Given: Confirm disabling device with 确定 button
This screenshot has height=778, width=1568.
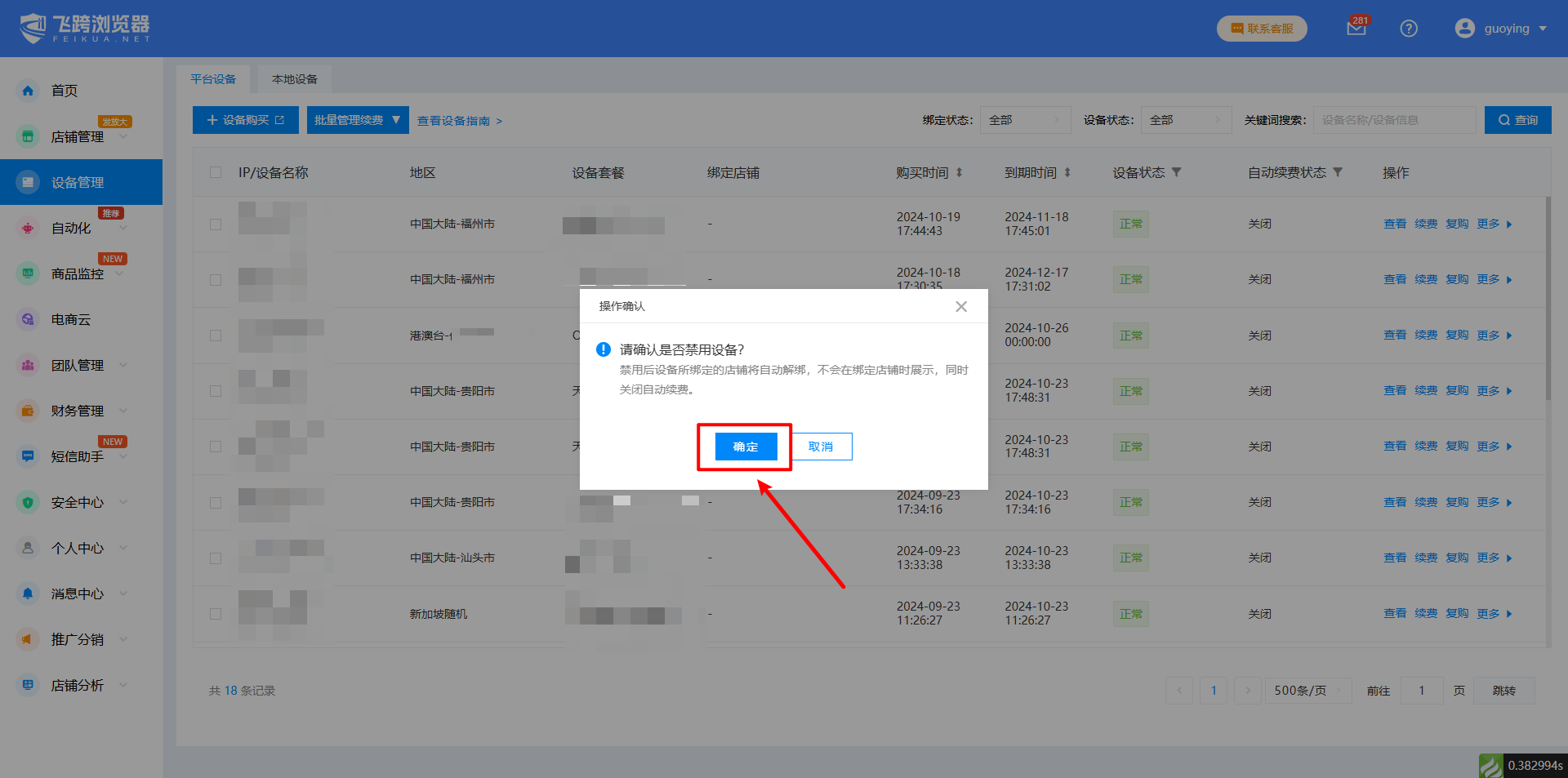Looking at the screenshot, I should click(746, 447).
